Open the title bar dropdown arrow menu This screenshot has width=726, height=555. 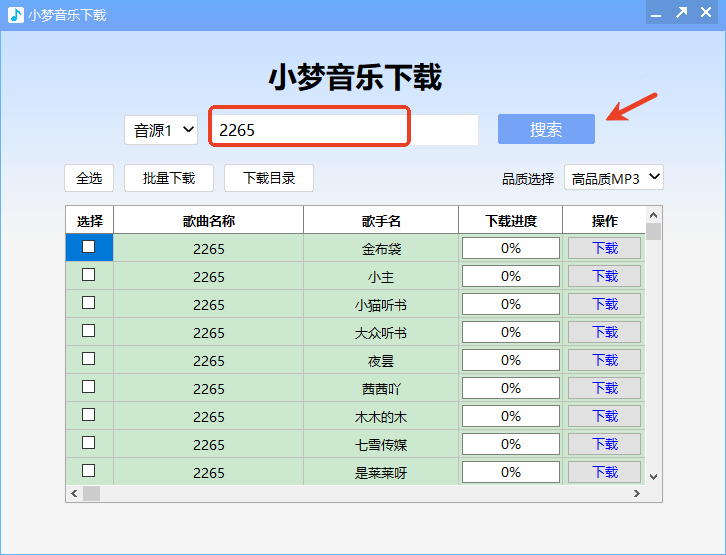pos(654,13)
